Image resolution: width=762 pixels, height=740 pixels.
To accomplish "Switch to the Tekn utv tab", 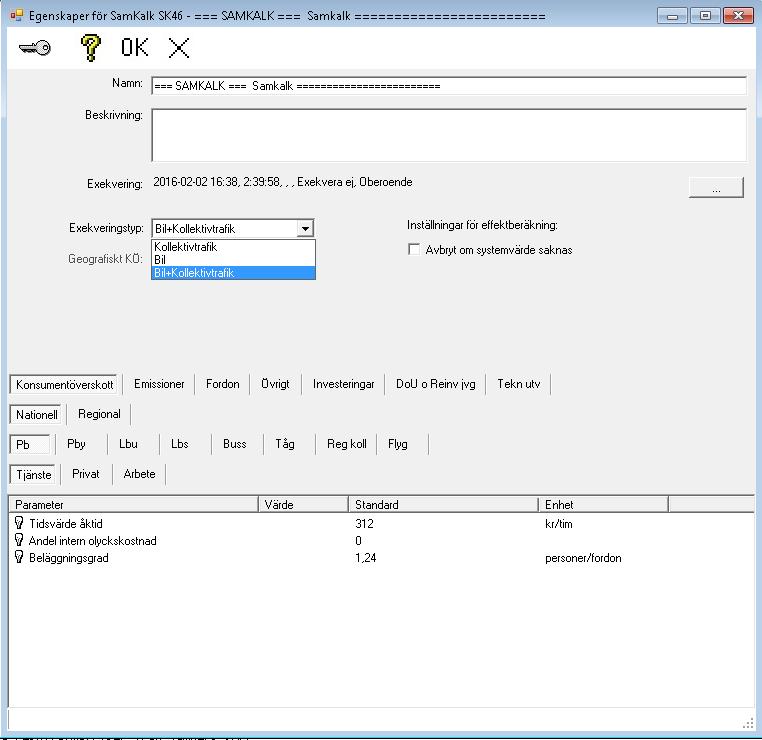I will (x=519, y=384).
